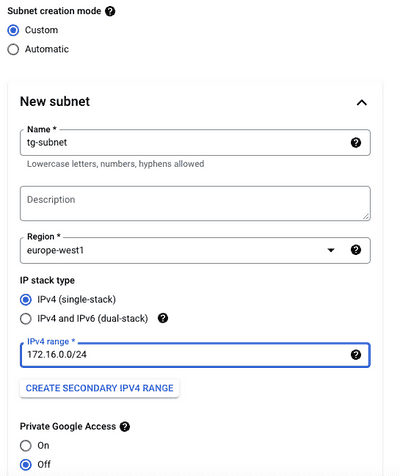
Task: Open help icon in IPv4 range field
Action: coord(356,355)
